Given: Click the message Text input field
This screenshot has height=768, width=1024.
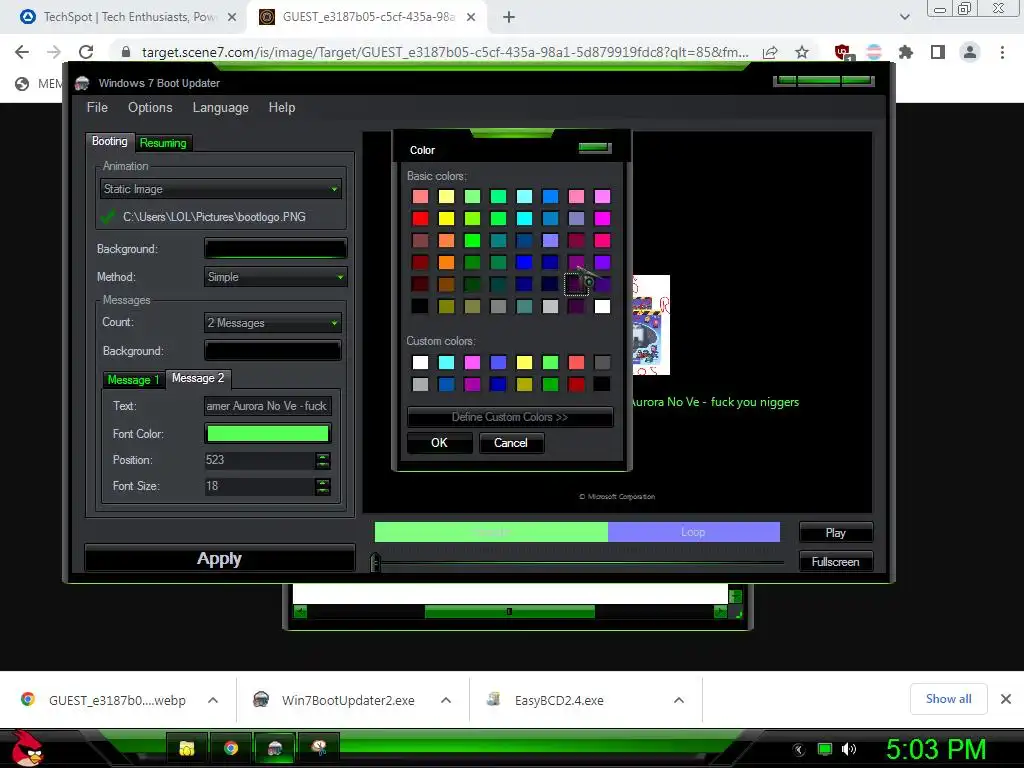Looking at the screenshot, I should point(268,406).
